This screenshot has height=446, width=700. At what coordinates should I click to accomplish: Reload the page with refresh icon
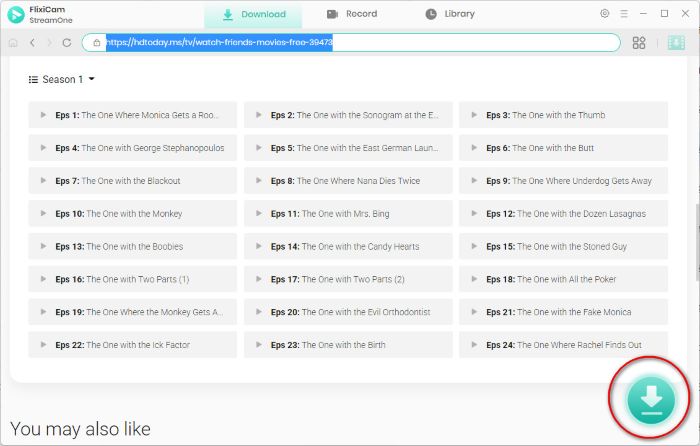(x=67, y=43)
